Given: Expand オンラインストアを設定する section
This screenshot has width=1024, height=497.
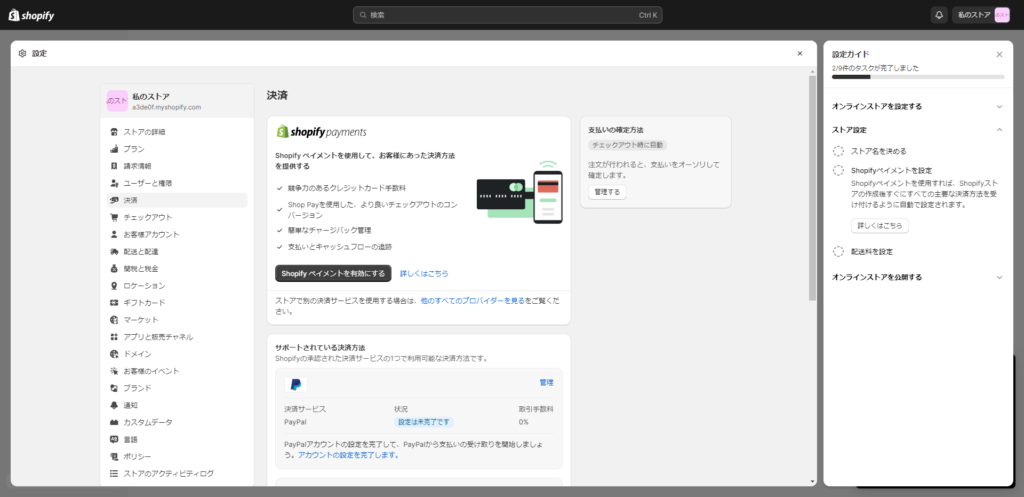Looking at the screenshot, I should click(x=918, y=106).
